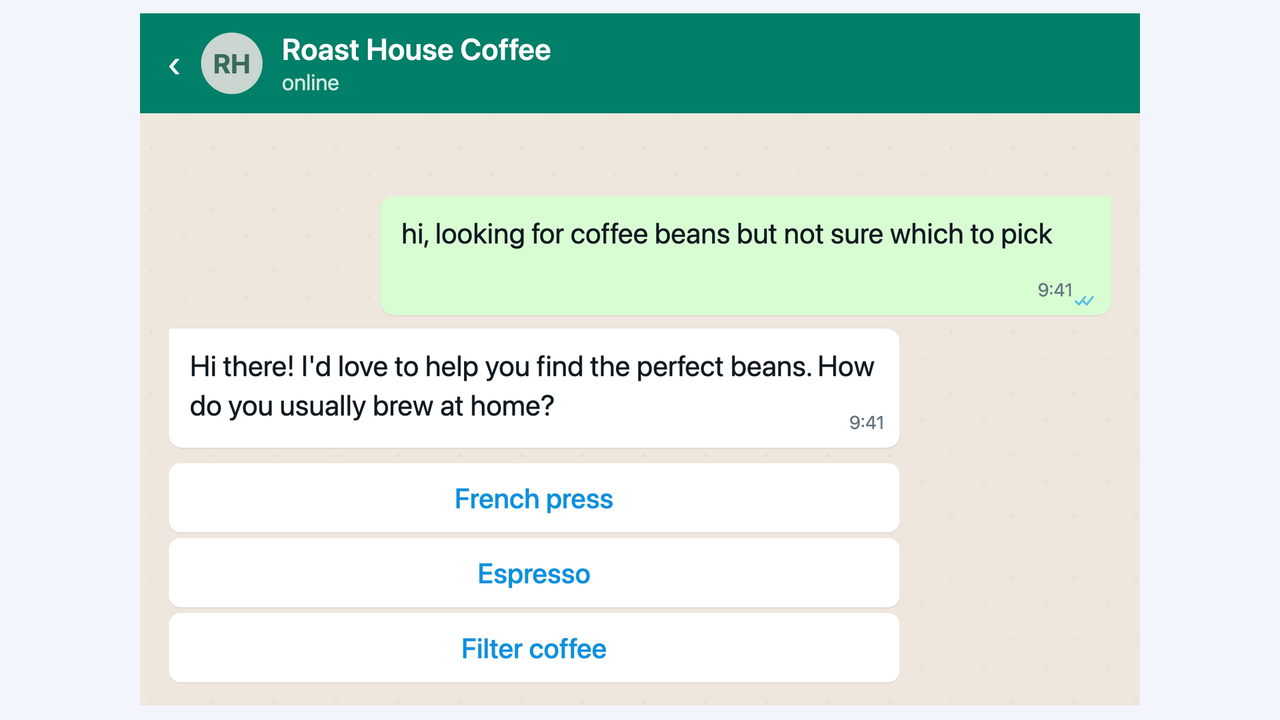
Task: Click the read receipt double-check icon
Action: [x=1084, y=300]
